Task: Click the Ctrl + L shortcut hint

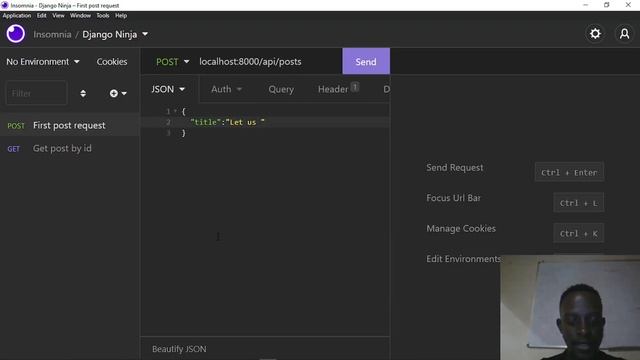Action: pos(578,203)
